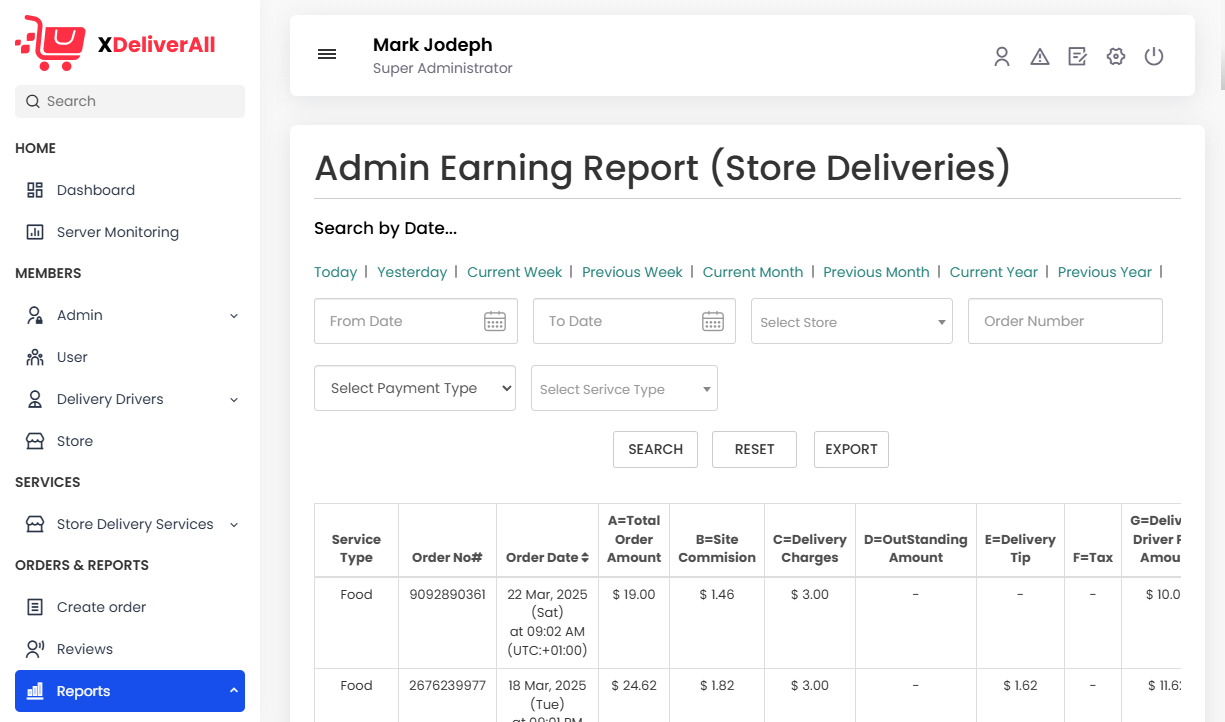Screen dimensions: 1225x722
Task: Filter by Current Month link
Action: (x=753, y=272)
